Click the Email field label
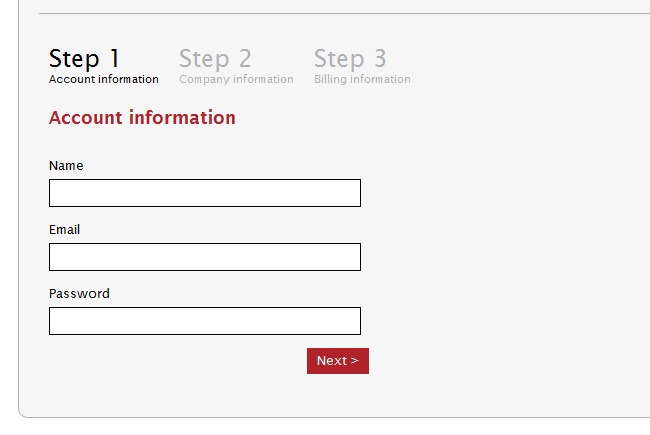The image size is (650, 435). click(x=64, y=230)
